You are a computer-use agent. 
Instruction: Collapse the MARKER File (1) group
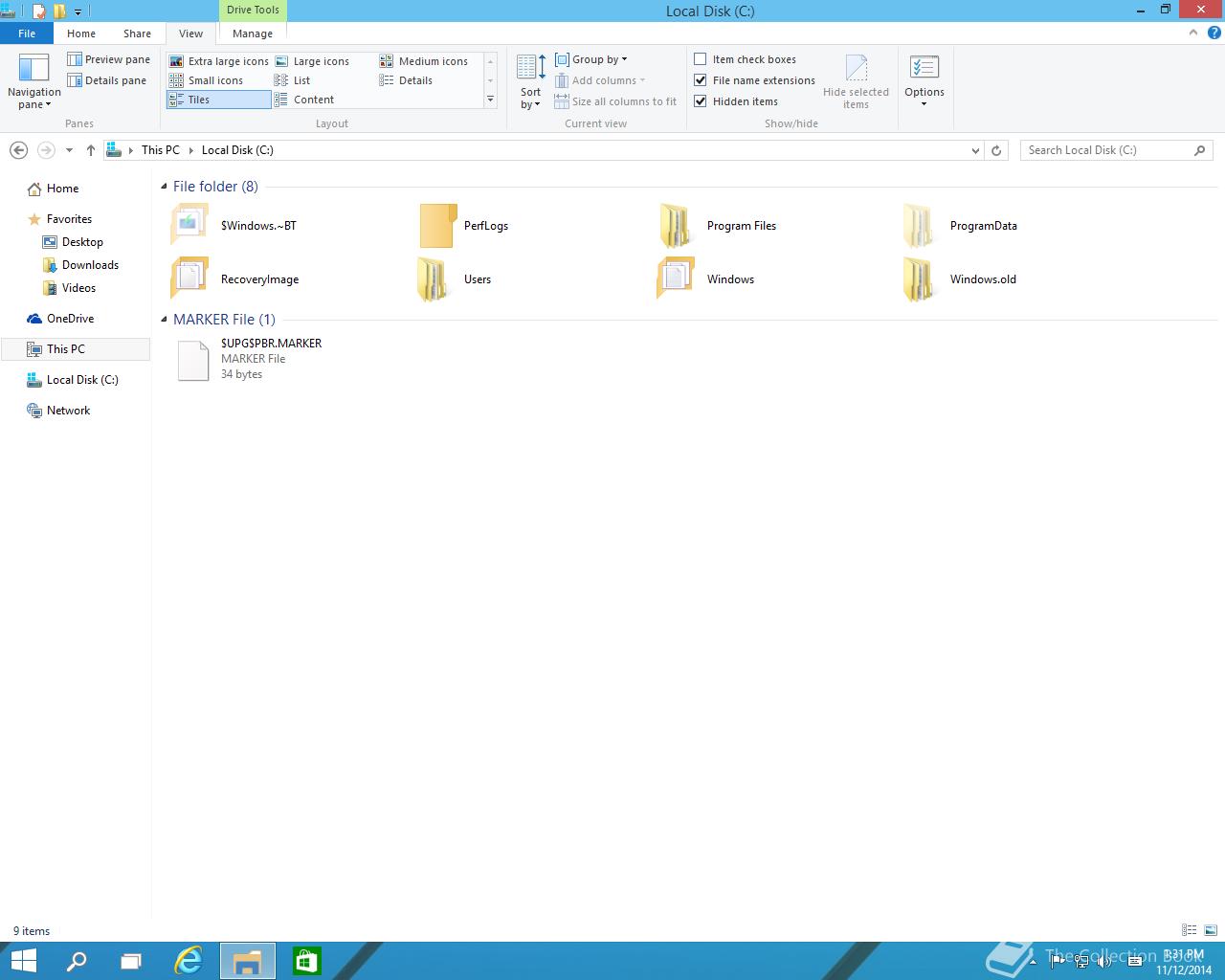pyautogui.click(x=164, y=320)
